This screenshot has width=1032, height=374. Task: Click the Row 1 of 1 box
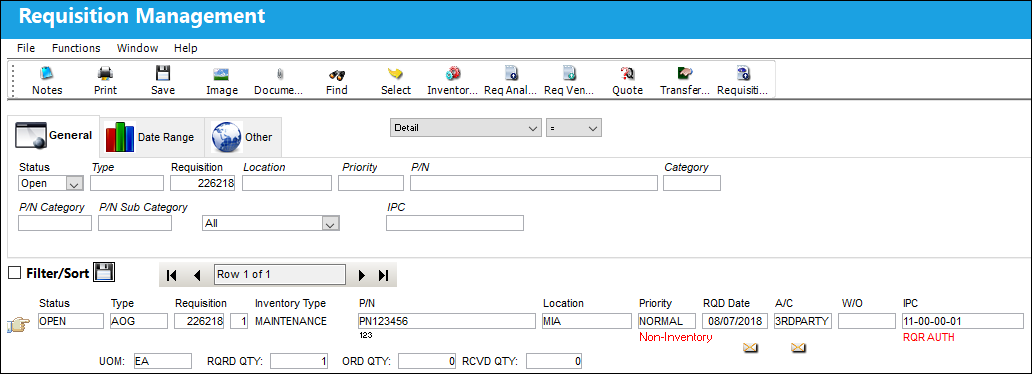click(280, 275)
